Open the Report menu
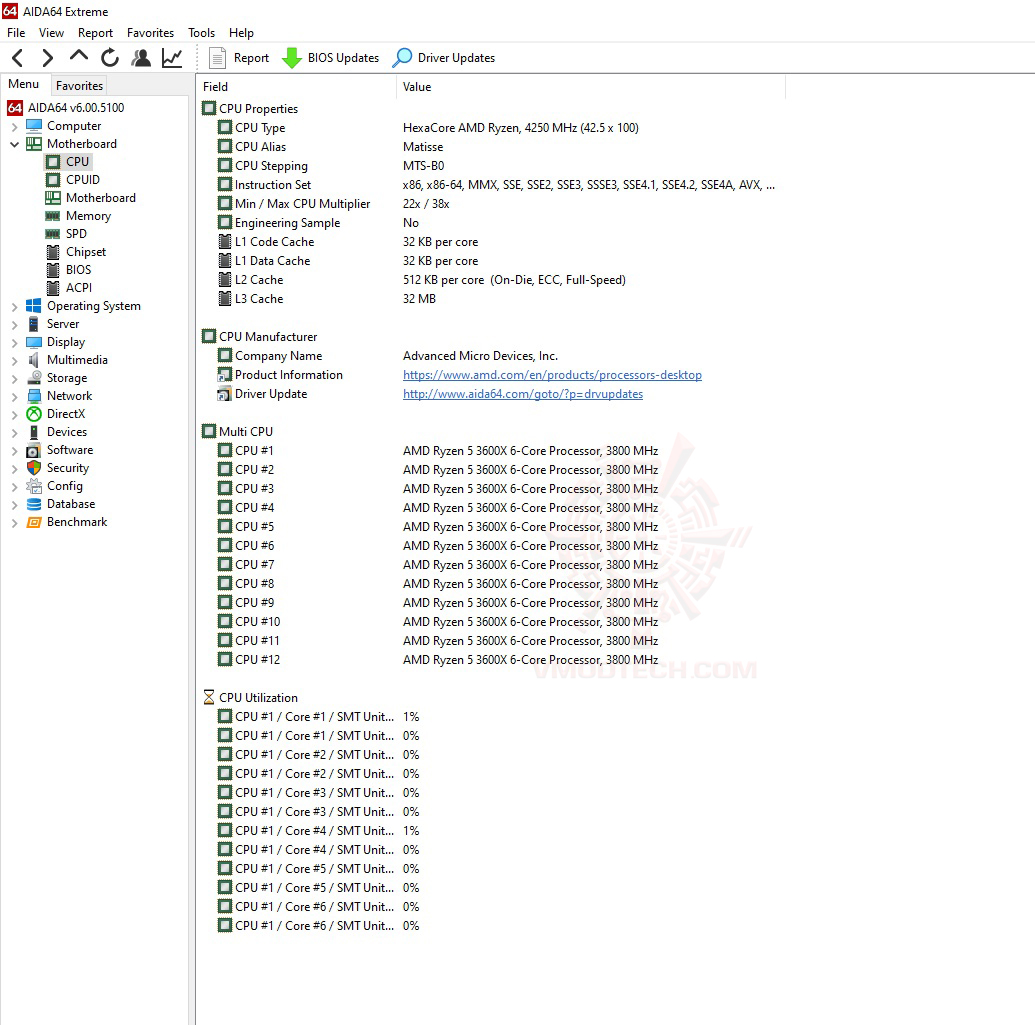 tap(95, 33)
